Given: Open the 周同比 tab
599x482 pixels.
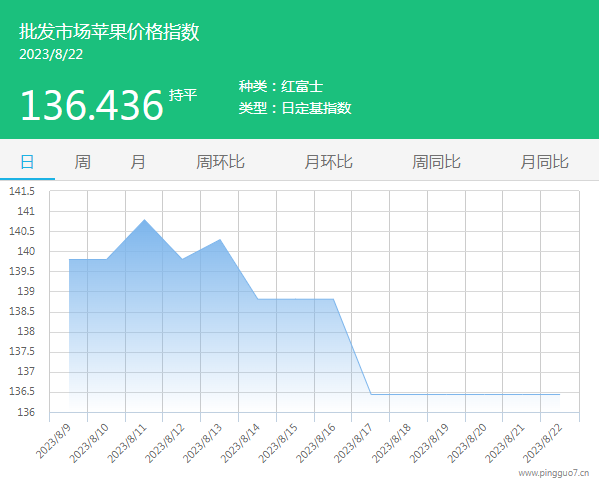Looking at the screenshot, I should tap(436, 162).
